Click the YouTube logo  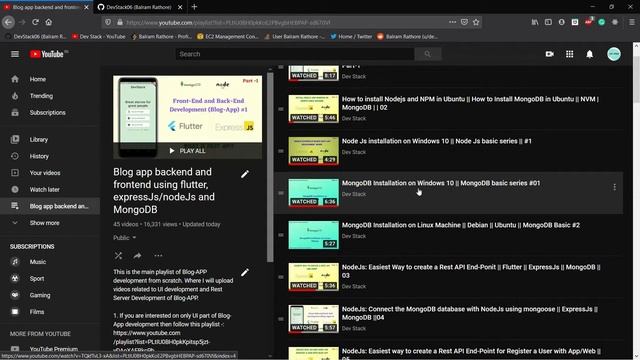[x=47, y=54]
